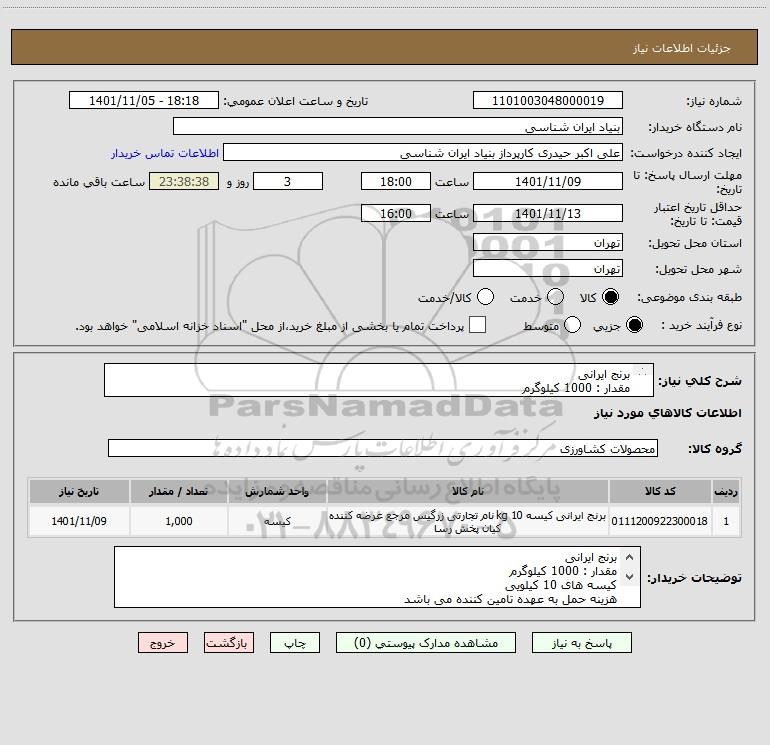
Task: Click the announcement date field 1401/11/05 - 18:18
Action: tap(144, 100)
